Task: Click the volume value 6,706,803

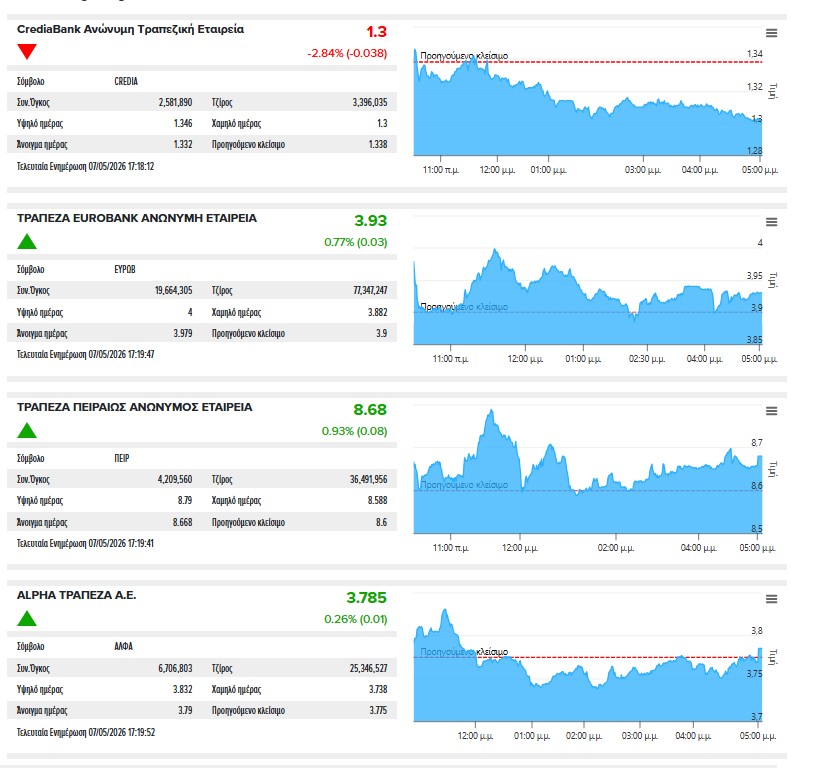Action: tap(175, 668)
